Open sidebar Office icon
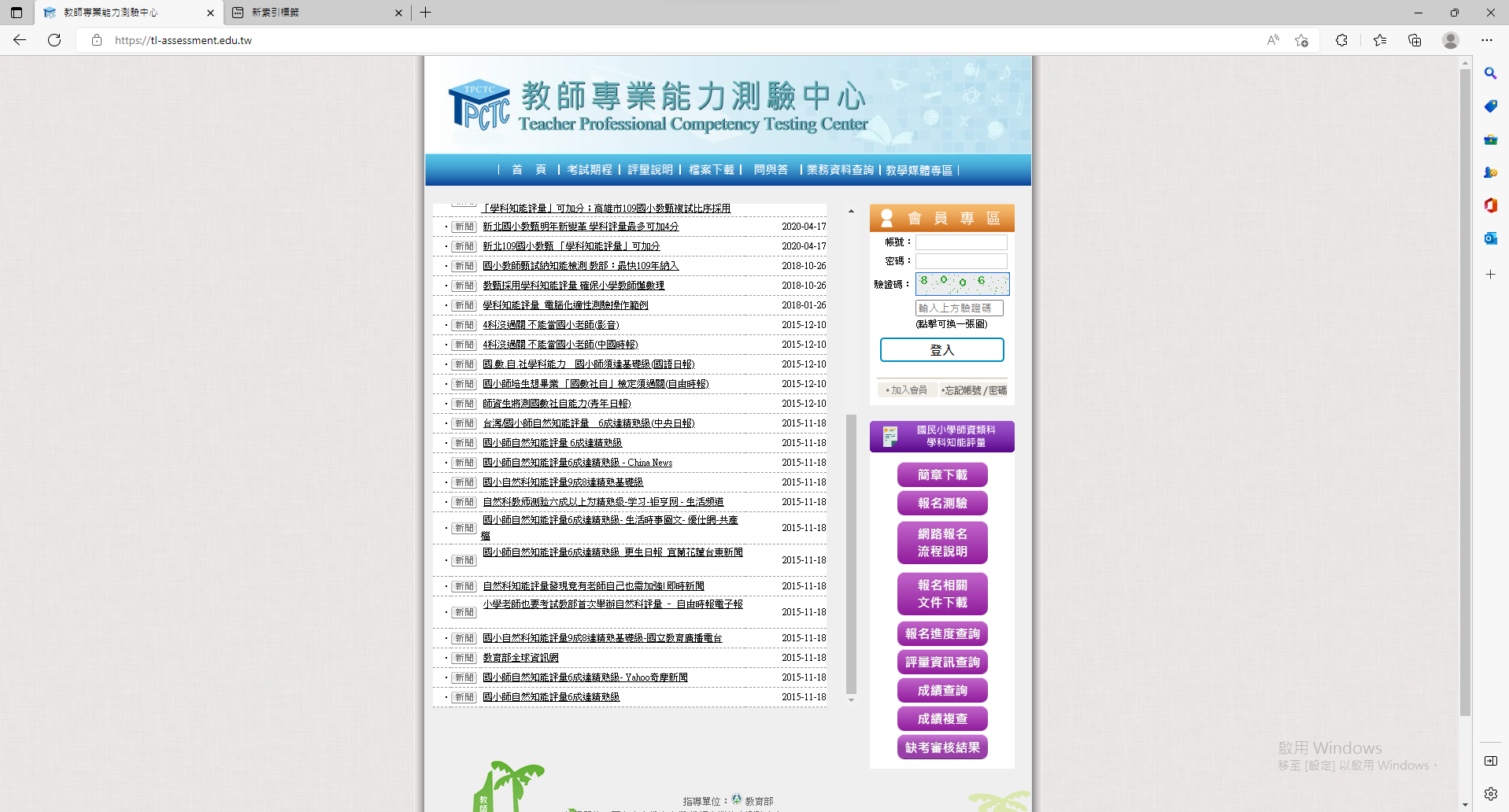The width and height of the screenshot is (1509, 812). pos(1490,205)
